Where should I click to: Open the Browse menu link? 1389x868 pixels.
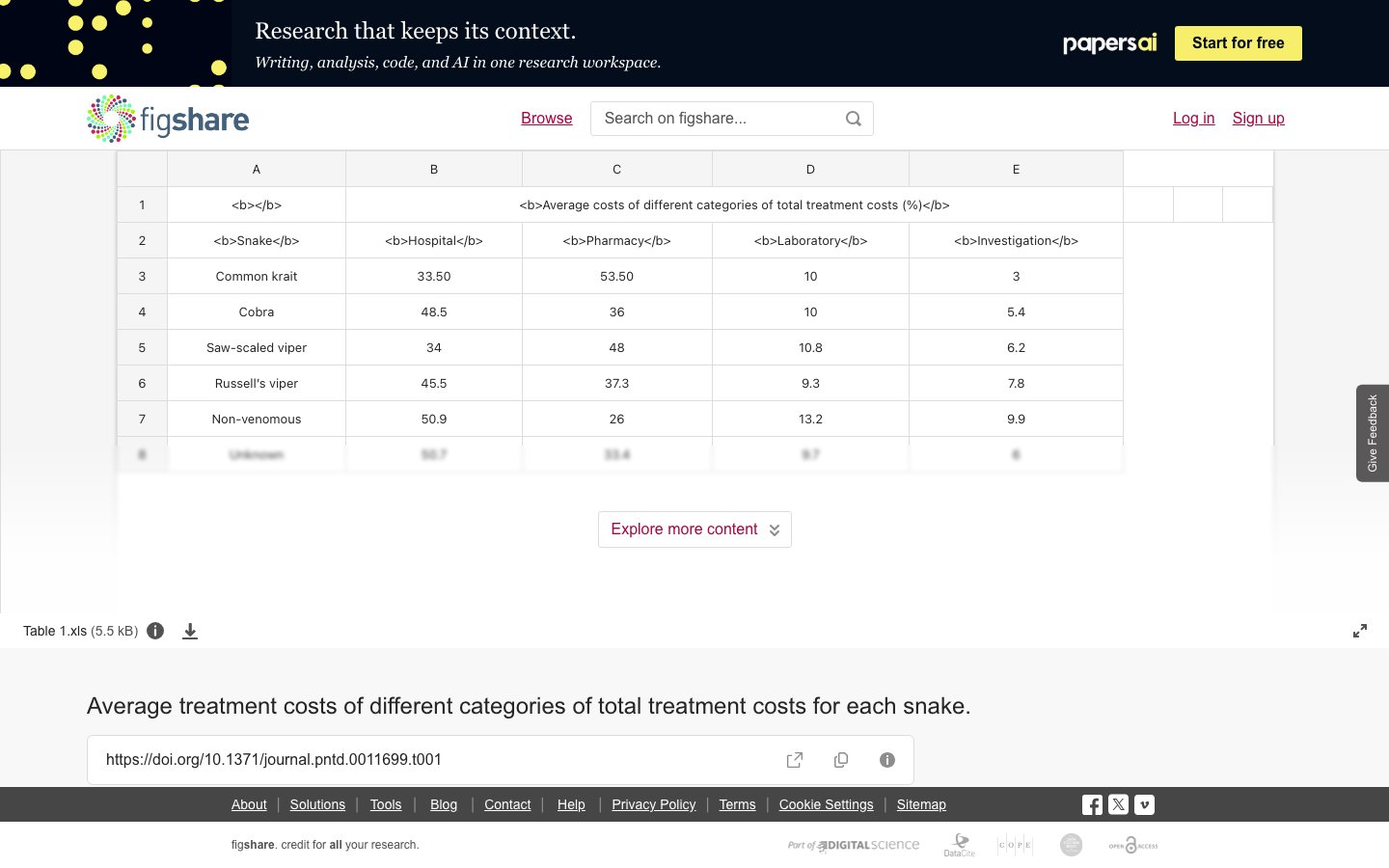tap(547, 118)
